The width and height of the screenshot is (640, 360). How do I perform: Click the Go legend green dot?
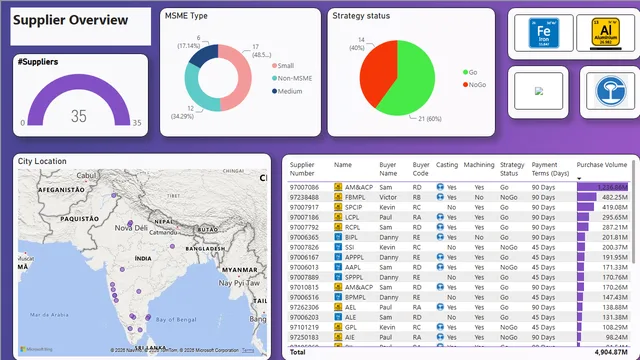(465, 72)
